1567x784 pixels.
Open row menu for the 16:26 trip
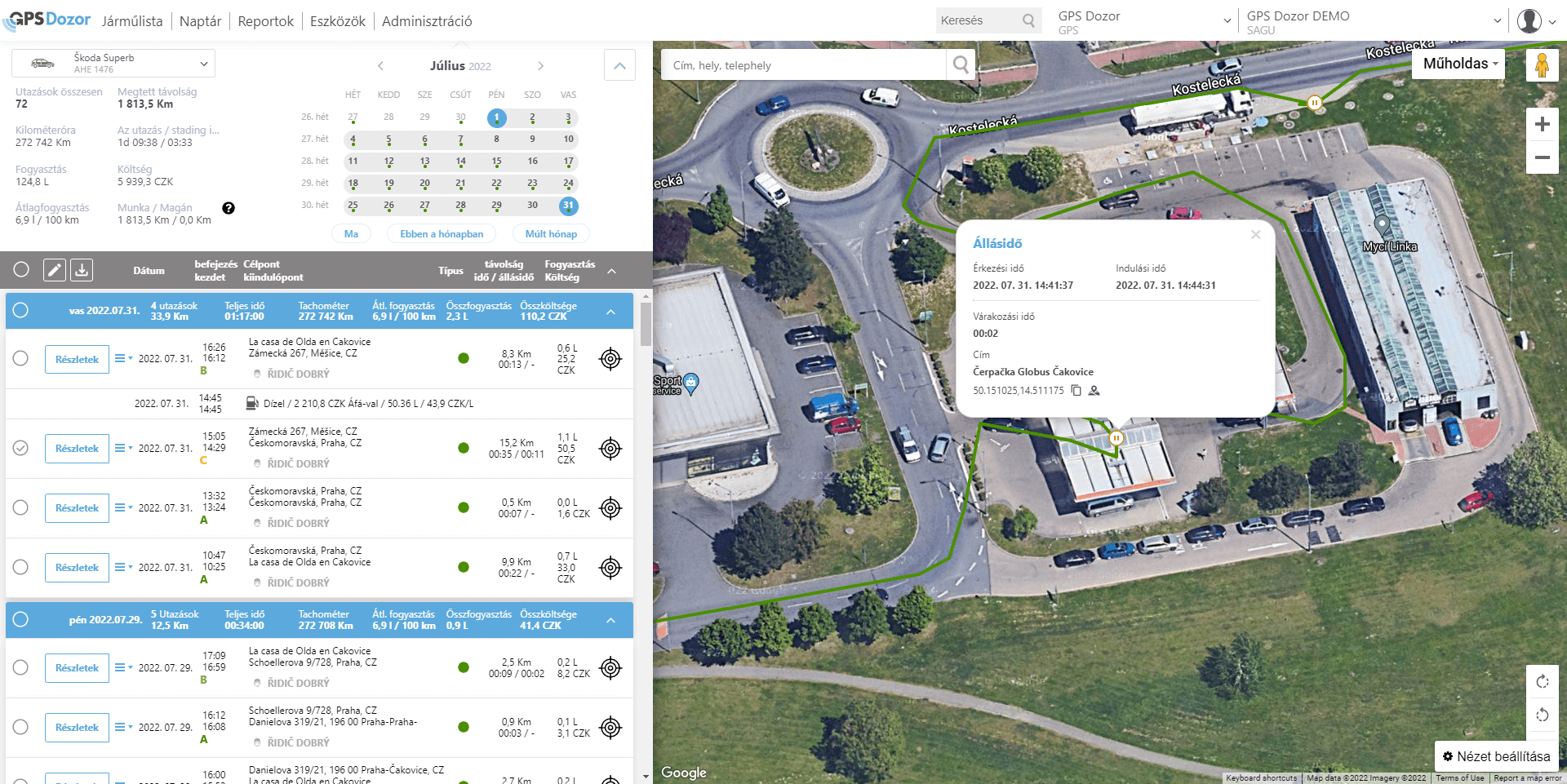[x=123, y=358]
